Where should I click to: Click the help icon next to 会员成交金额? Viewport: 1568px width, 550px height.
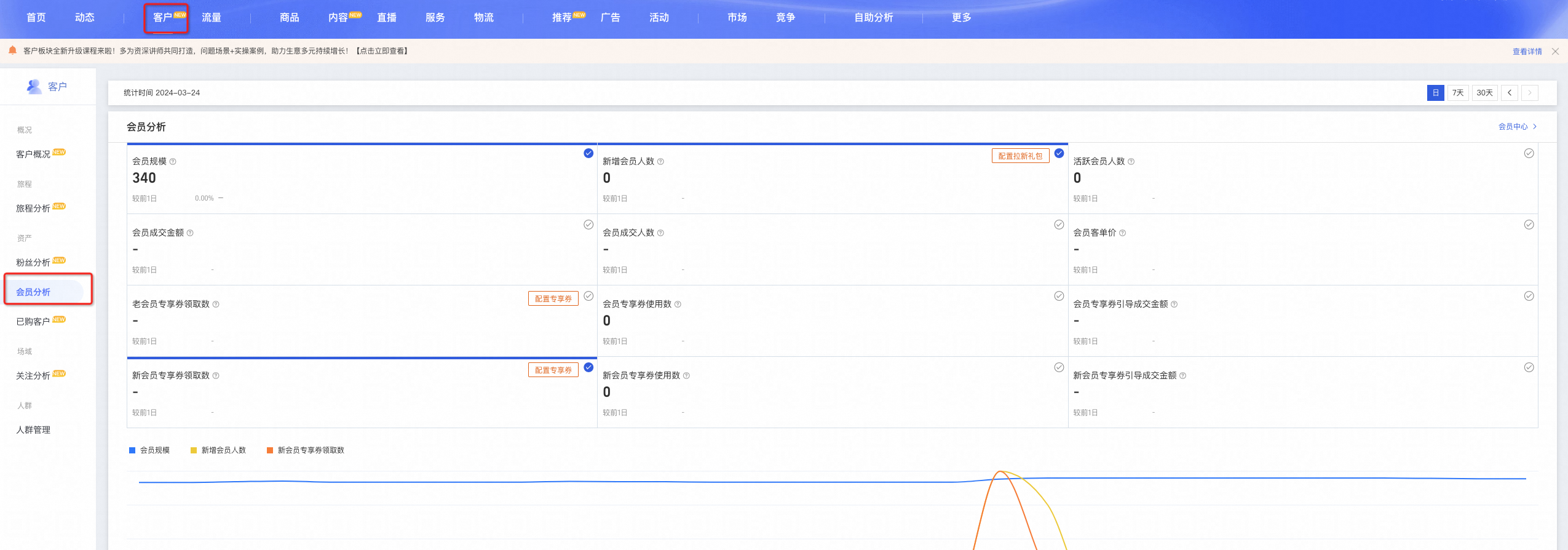click(190, 233)
